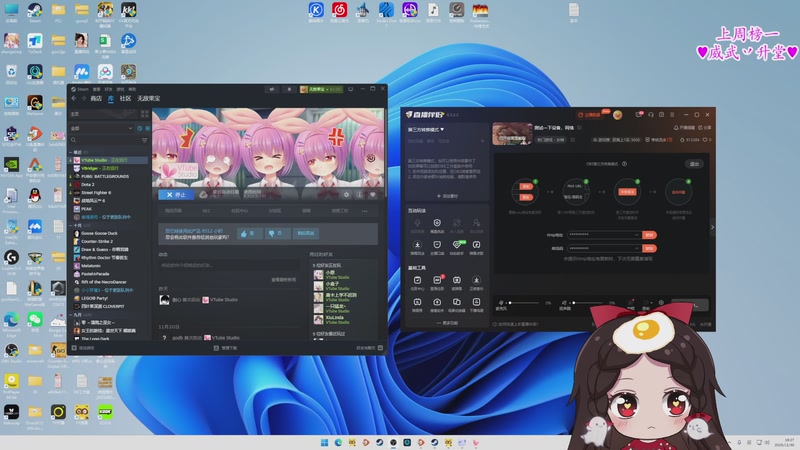
Task: Toggle the clock filter in Steam library
Action: (x=140, y=128)
